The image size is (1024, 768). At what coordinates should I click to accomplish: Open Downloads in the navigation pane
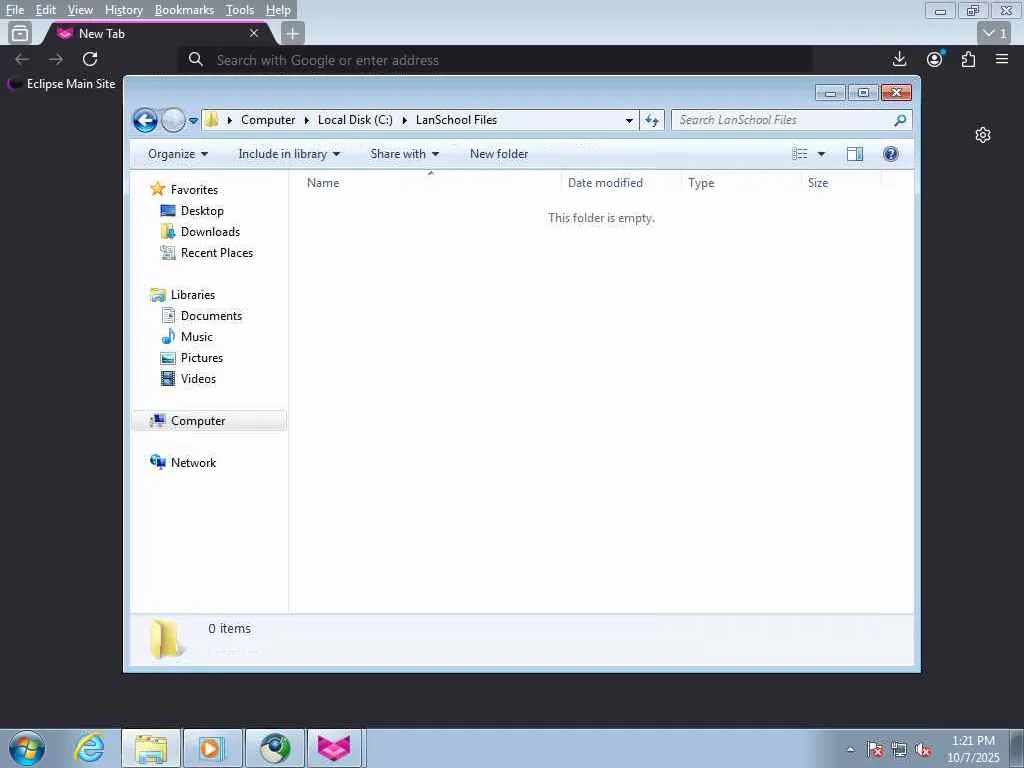point(210,232)
